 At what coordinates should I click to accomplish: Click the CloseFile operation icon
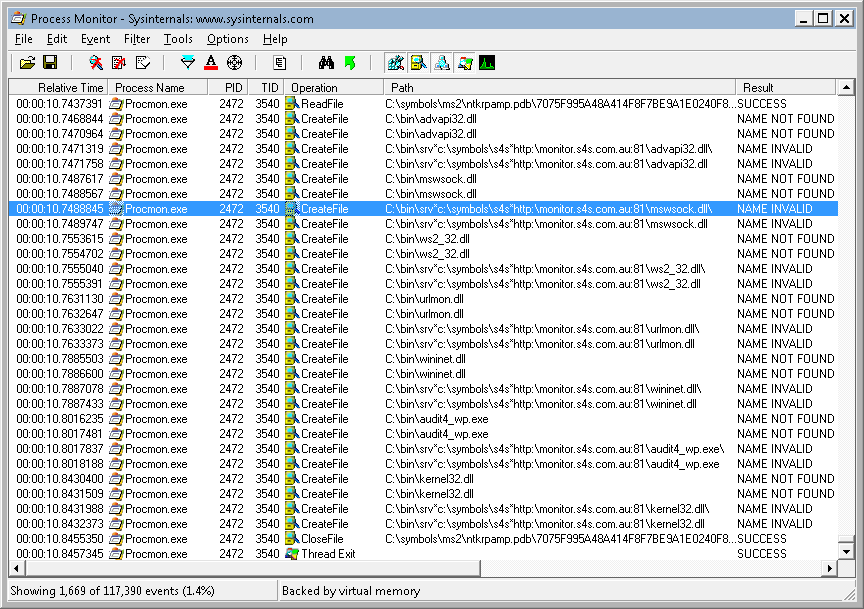click(292, 538)
